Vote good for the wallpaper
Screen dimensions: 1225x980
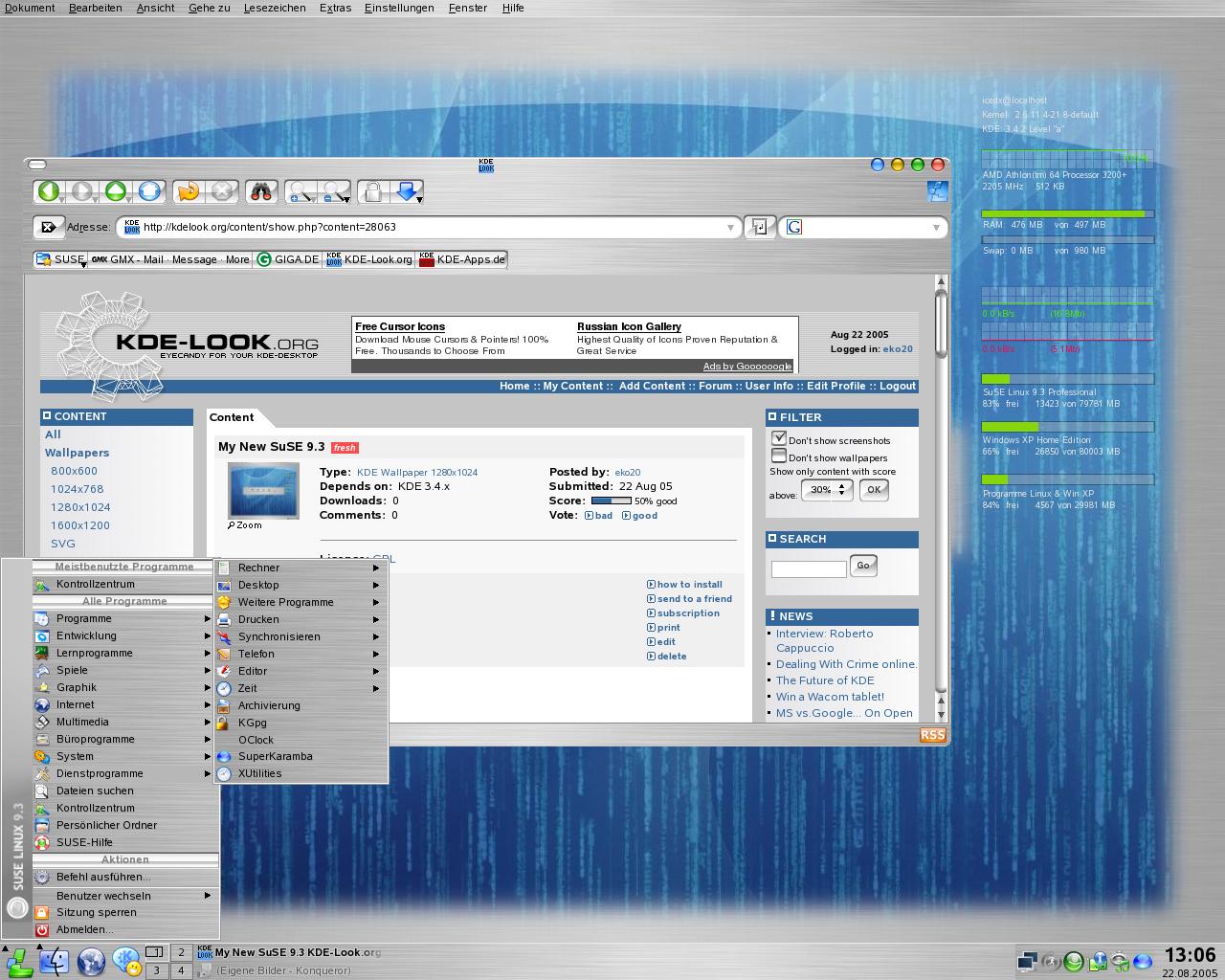640,516
